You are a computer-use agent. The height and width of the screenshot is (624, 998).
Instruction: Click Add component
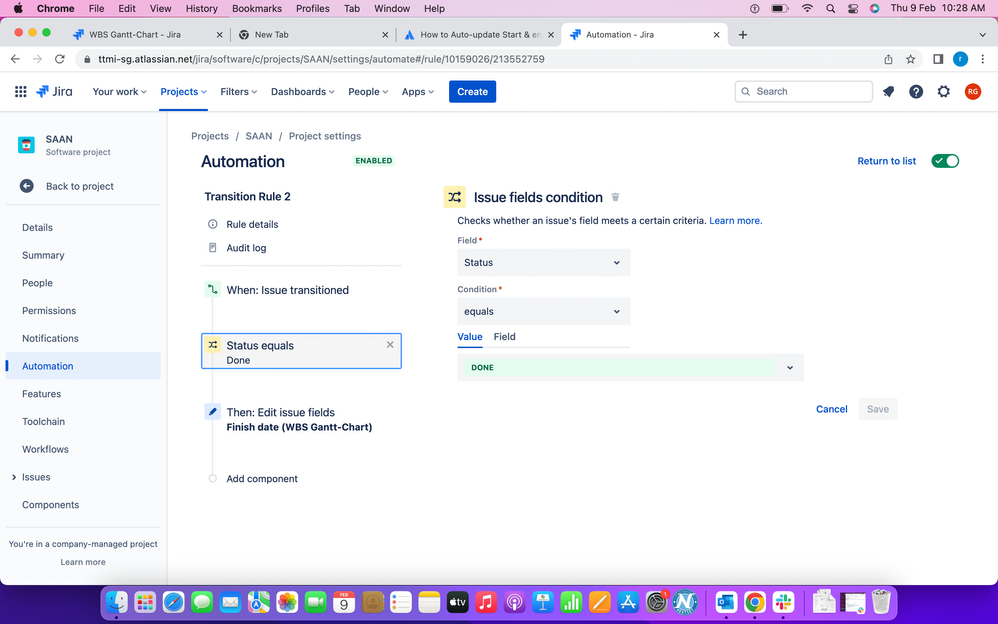click(x=262, y=479)
